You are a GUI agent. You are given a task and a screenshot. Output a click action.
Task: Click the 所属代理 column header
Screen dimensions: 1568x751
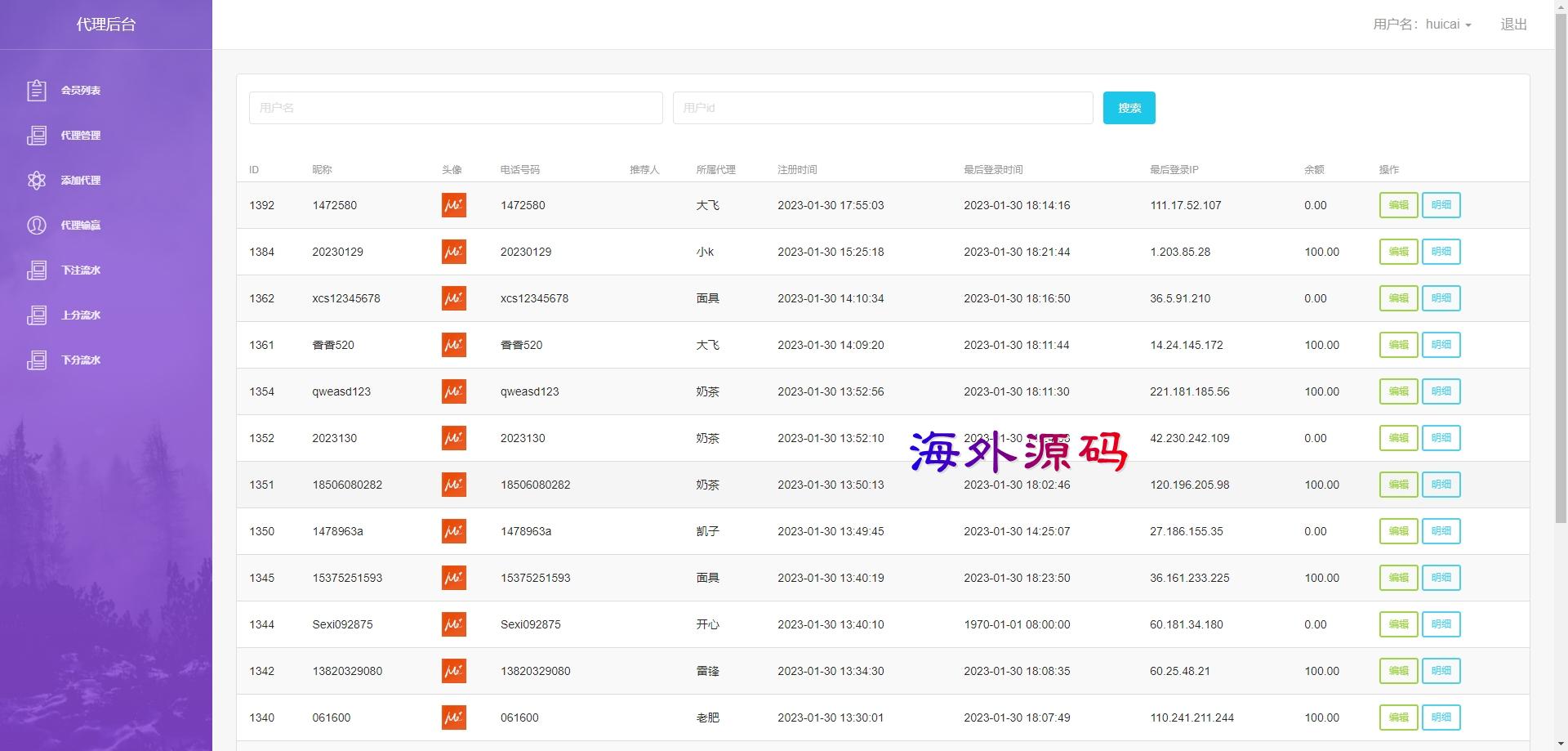pyautogui.click(x=715, y=170)
